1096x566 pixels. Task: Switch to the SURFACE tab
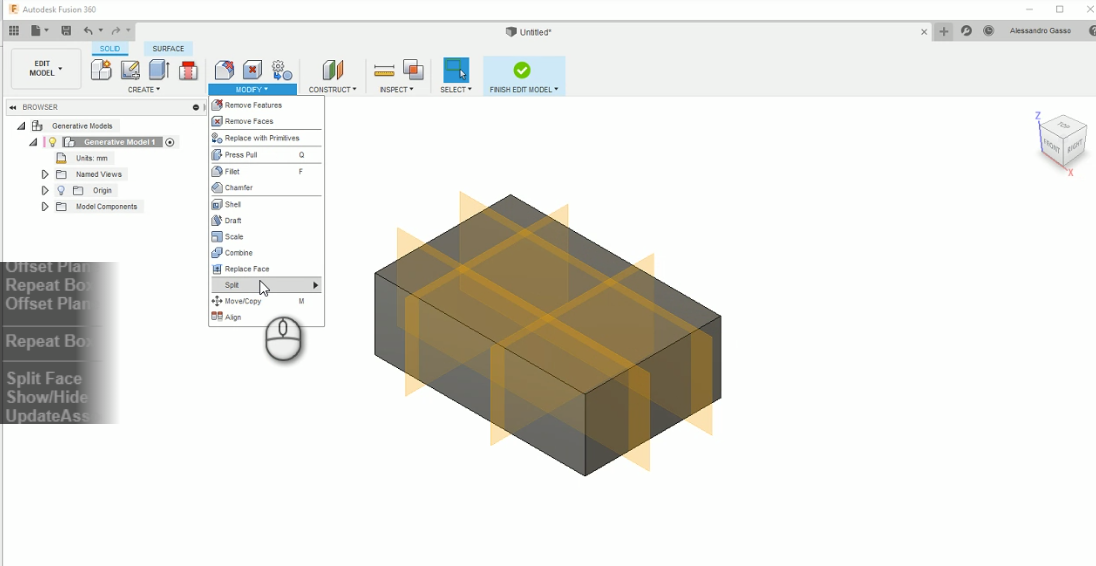pyautogui.click(x=168, y=48)
